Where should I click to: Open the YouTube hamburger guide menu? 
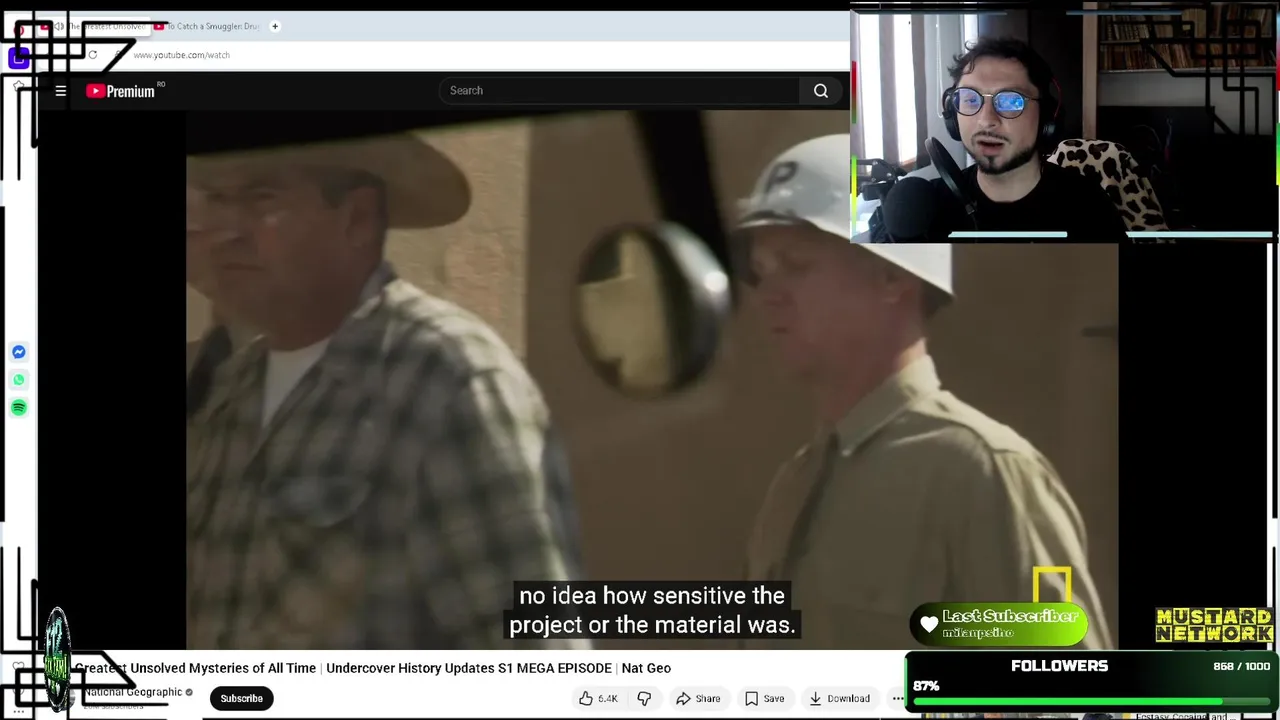click(x=61, y=91)
